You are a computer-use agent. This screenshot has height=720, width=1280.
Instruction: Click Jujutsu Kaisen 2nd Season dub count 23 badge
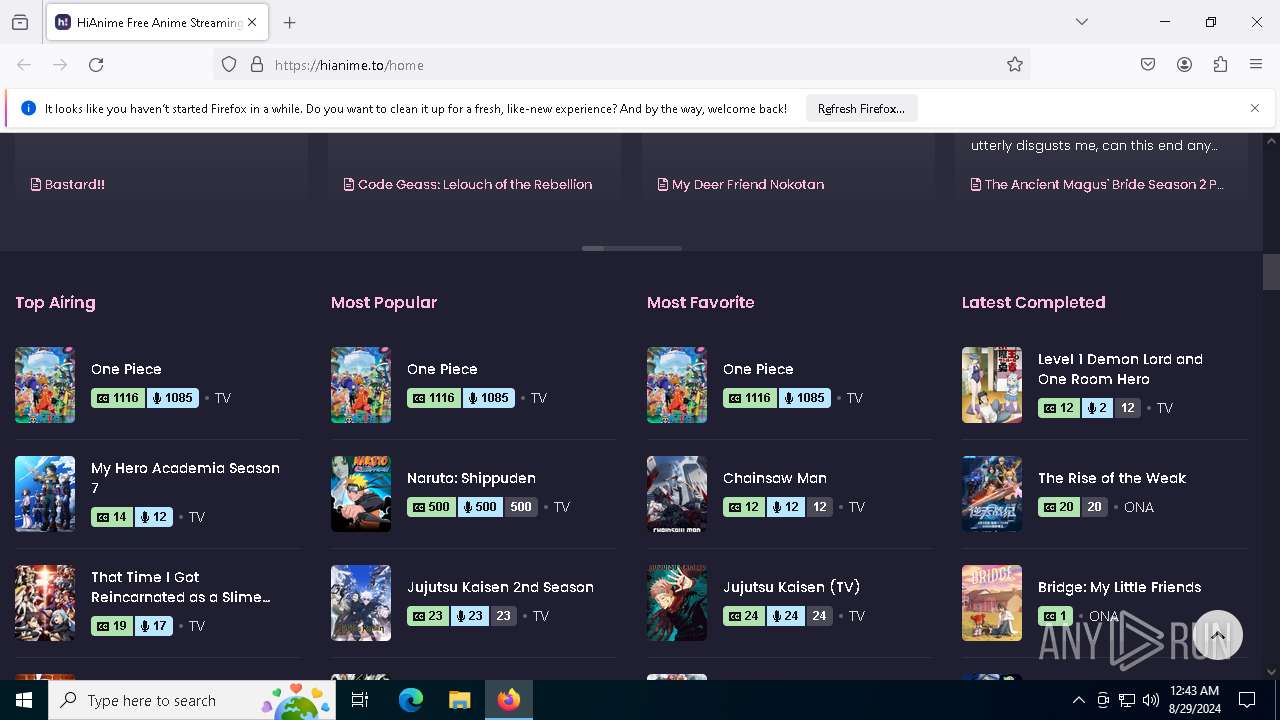tap(470, 616)
